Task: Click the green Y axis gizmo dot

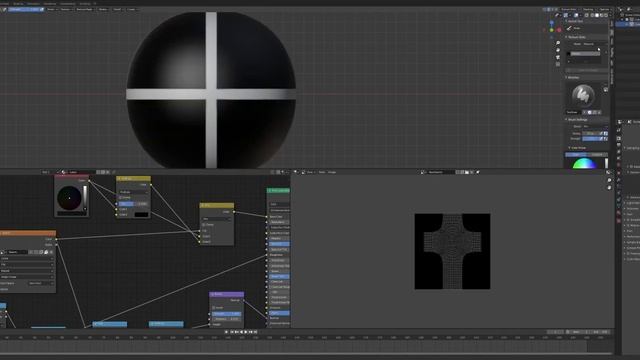Action: click(x=551, y=30)
